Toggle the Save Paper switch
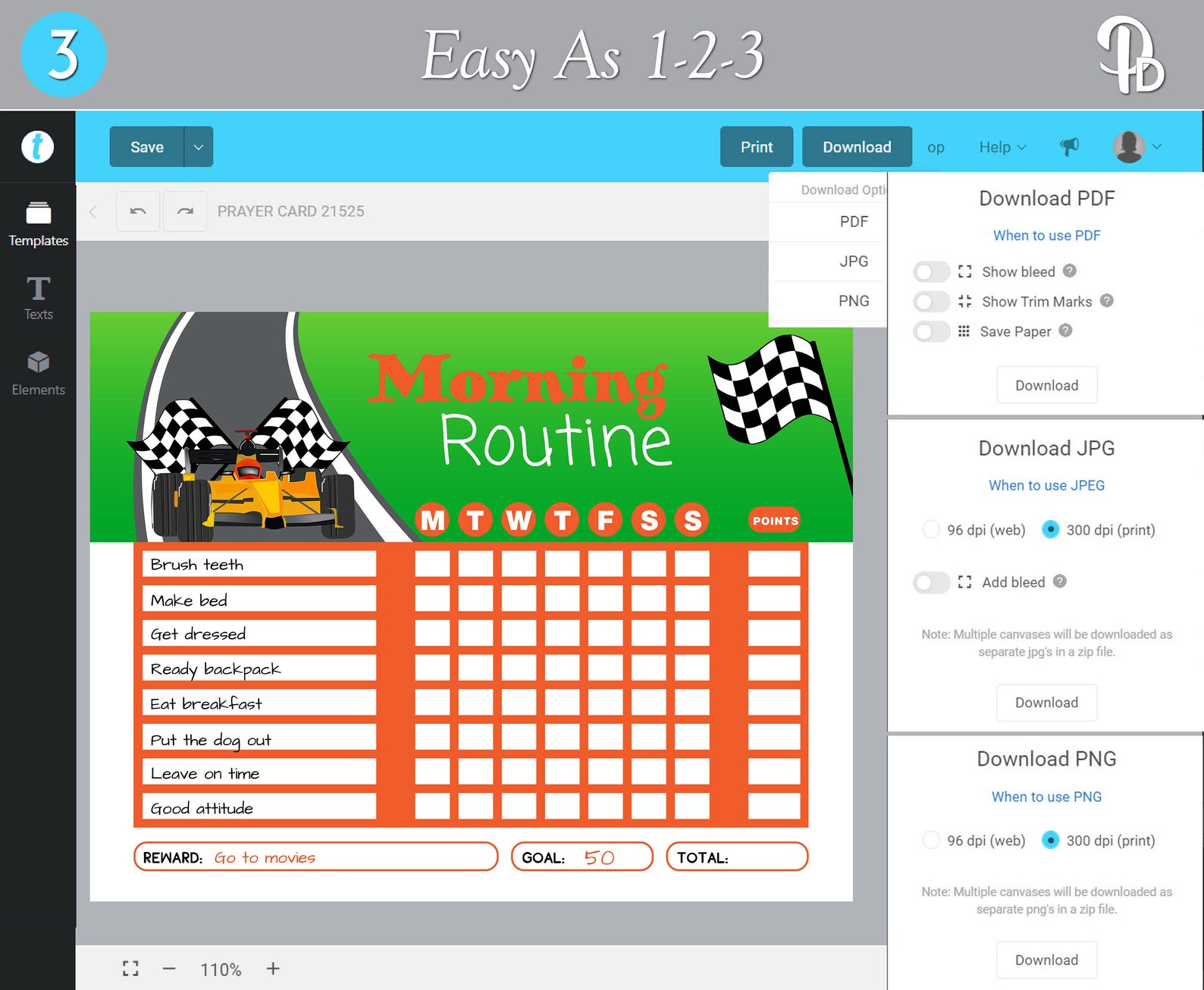This screenshot has height=990, width=1204. (931, 331)
